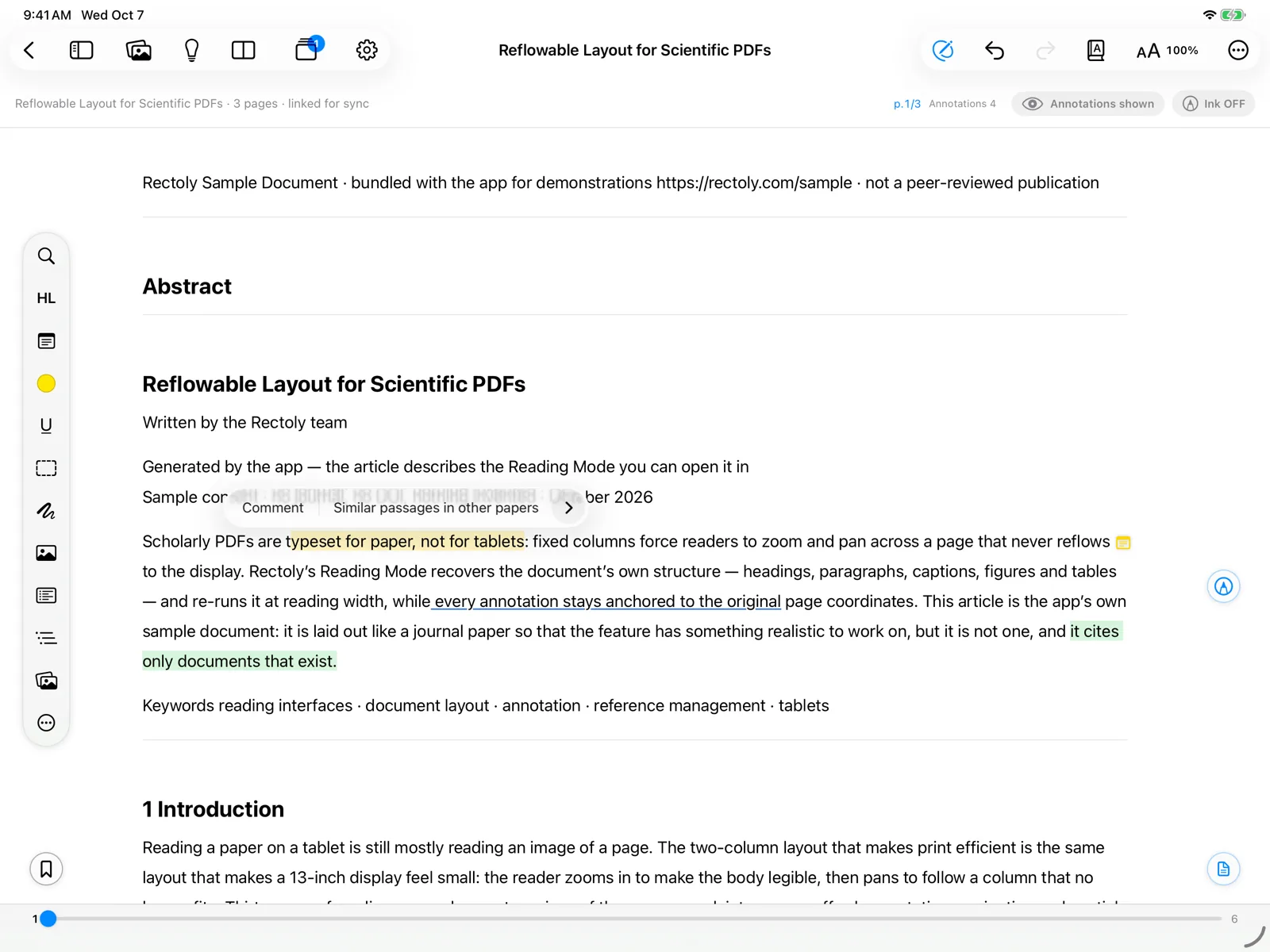
Task: Toggle the left sidebar panel
Action: click(x=82, y=50)
